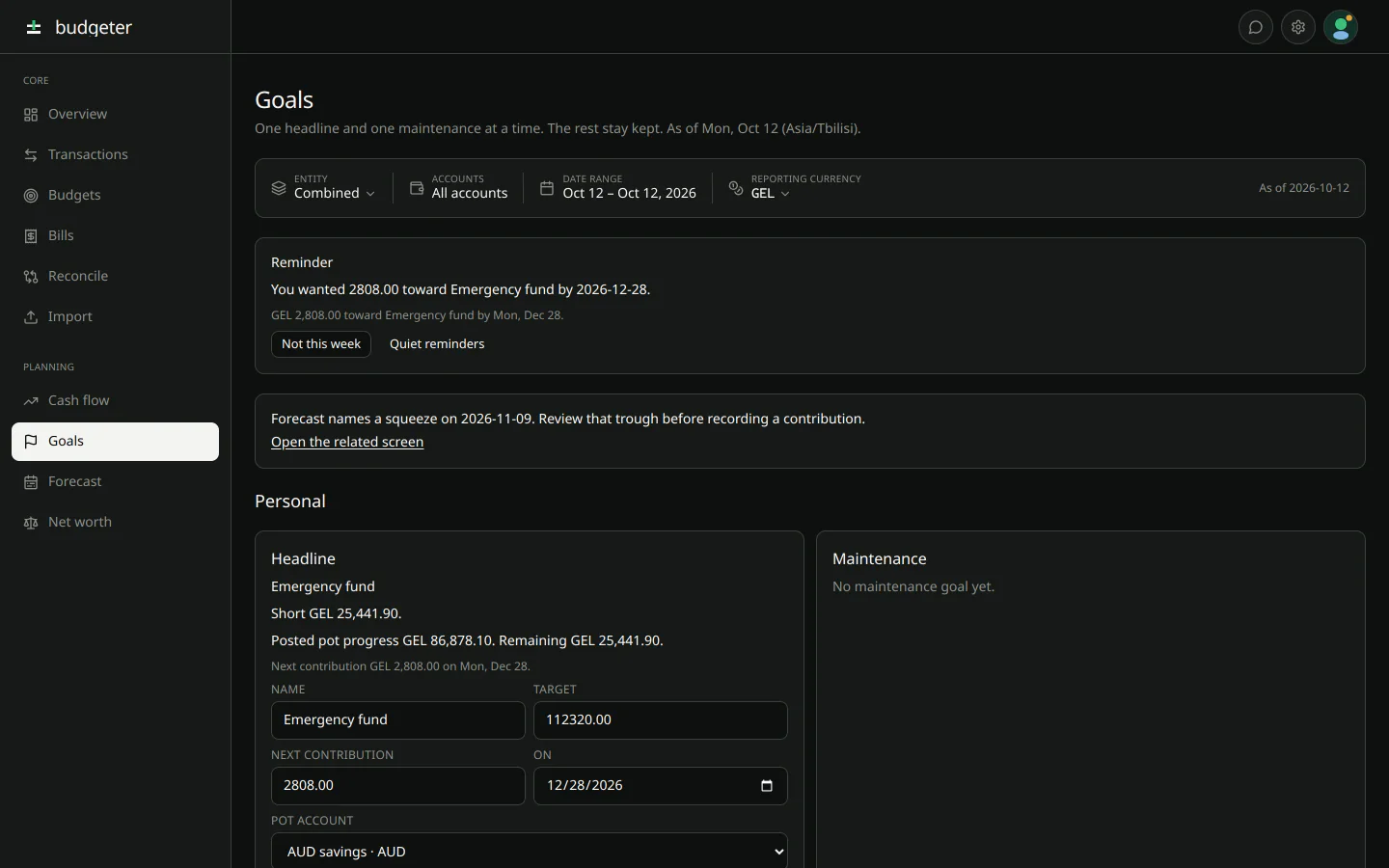This screenshot has width=1389, height=868.
Task: Click the Short GEL 25,441.90 line
Action: pyautogui.click(x=337, y=613)
